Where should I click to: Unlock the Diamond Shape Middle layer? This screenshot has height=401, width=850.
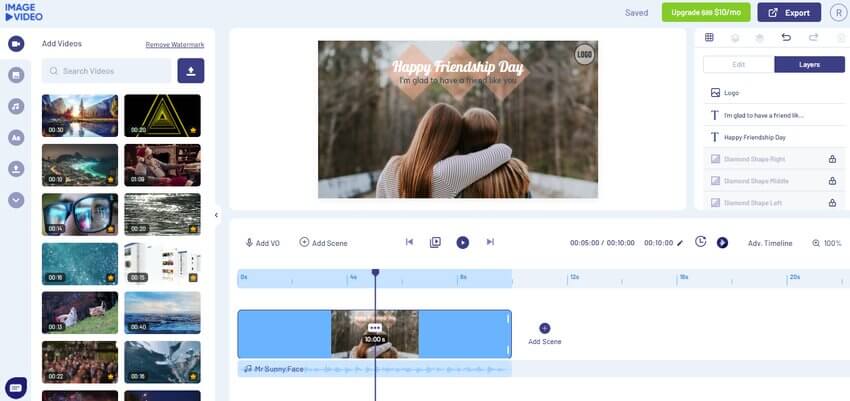click(x=832, y=181)
